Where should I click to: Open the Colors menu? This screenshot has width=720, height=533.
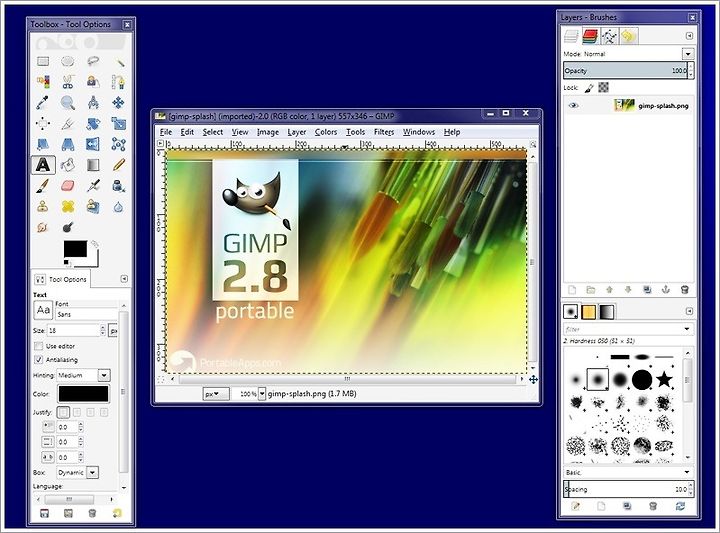coord(326,132)
